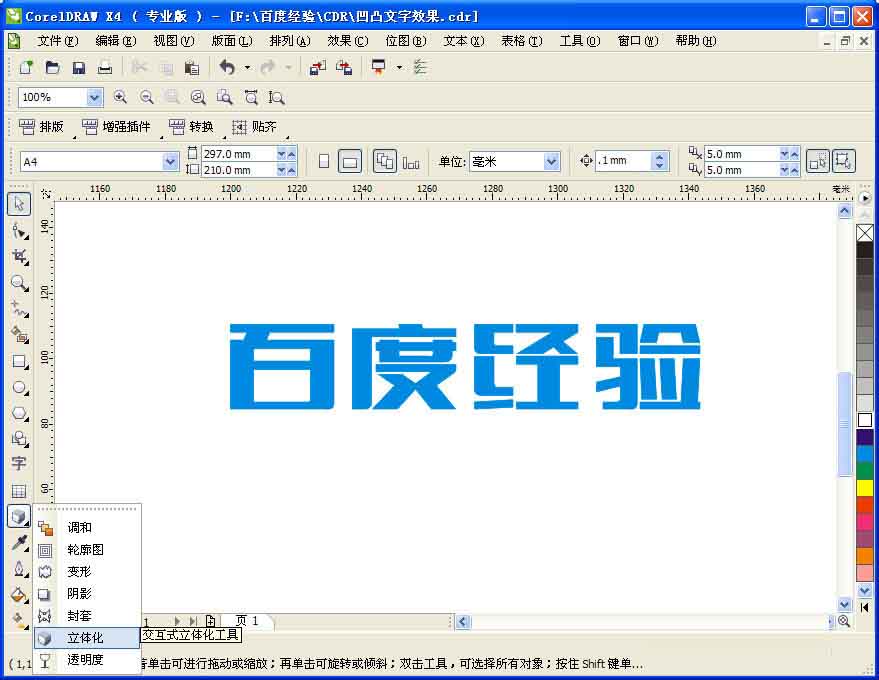This screenshot has width=879, height=680.
Task: Click the Zoom in magnifier icon
Action: [120, 97]
